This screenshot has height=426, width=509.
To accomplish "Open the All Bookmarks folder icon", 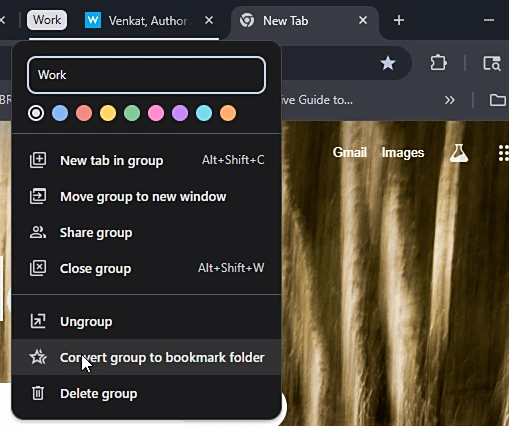I will [497, 100].
